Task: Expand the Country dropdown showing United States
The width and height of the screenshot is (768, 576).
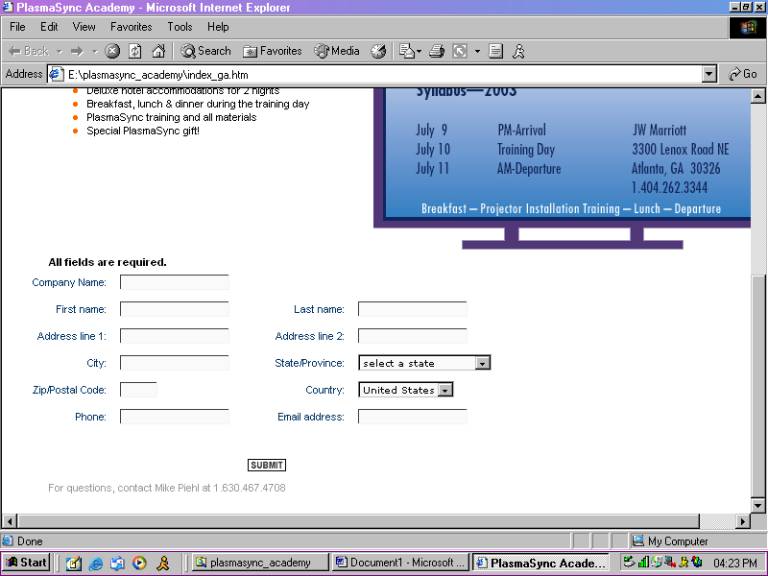Action: (x=445, y=390)
